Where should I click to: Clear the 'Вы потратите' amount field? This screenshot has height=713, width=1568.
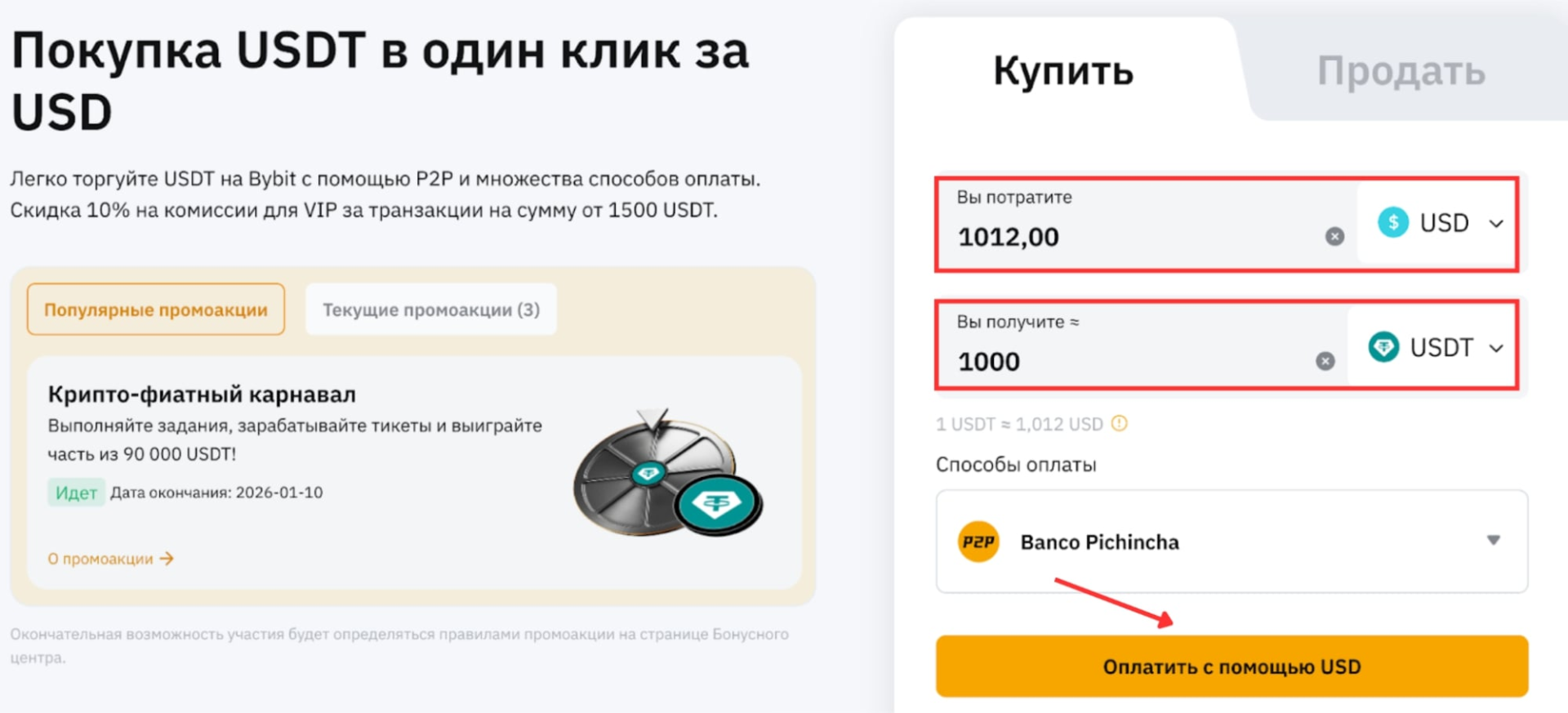(1334, 237)
